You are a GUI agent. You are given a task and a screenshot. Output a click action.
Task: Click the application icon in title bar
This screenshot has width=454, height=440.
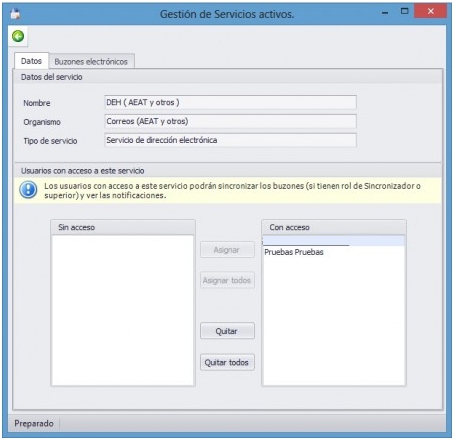(15, 14)
